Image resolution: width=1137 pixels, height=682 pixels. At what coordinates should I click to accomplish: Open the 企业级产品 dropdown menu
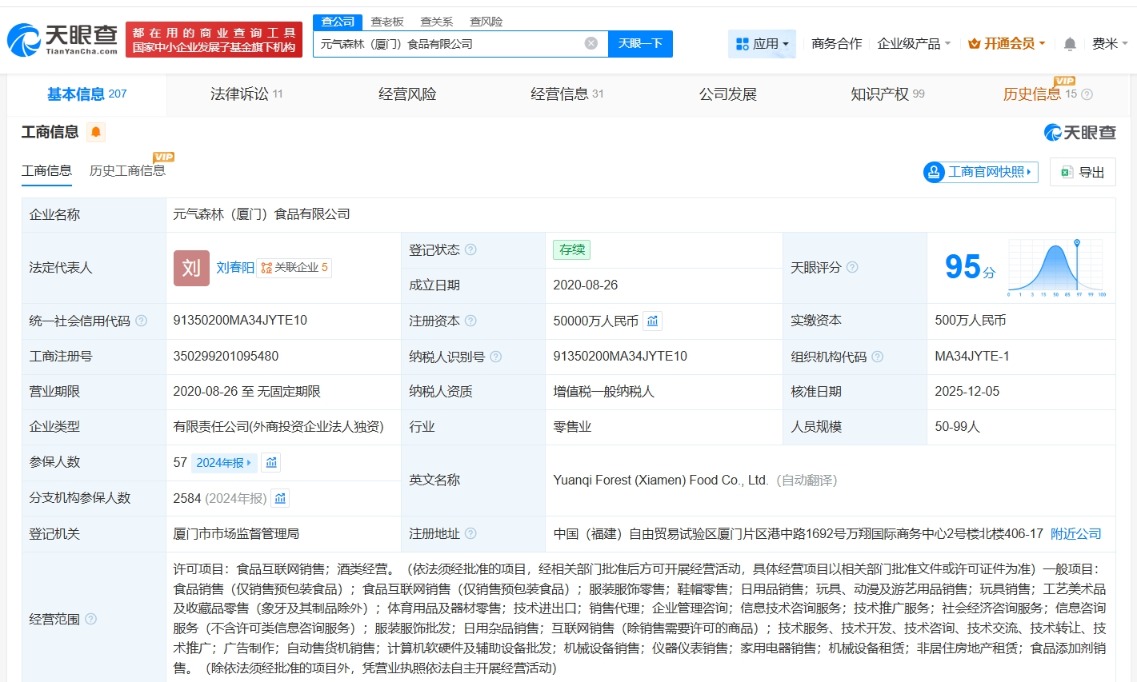point(914,44)
